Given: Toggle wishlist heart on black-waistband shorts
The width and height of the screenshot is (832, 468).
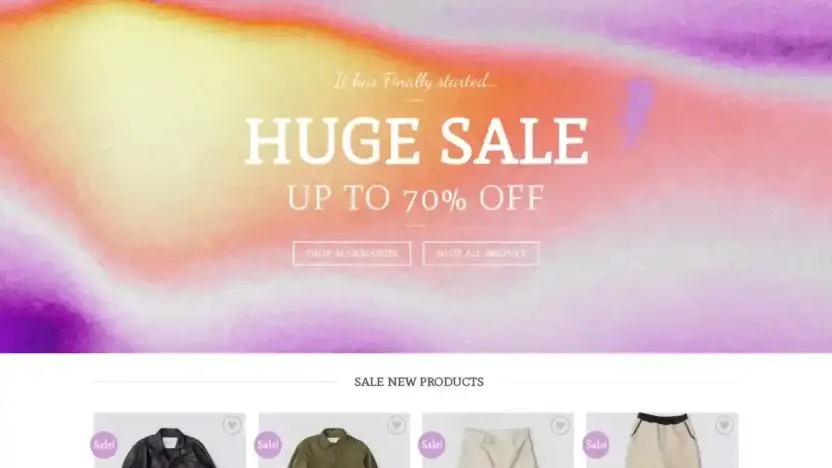Looking at the screenshot, I should [724, 425].
